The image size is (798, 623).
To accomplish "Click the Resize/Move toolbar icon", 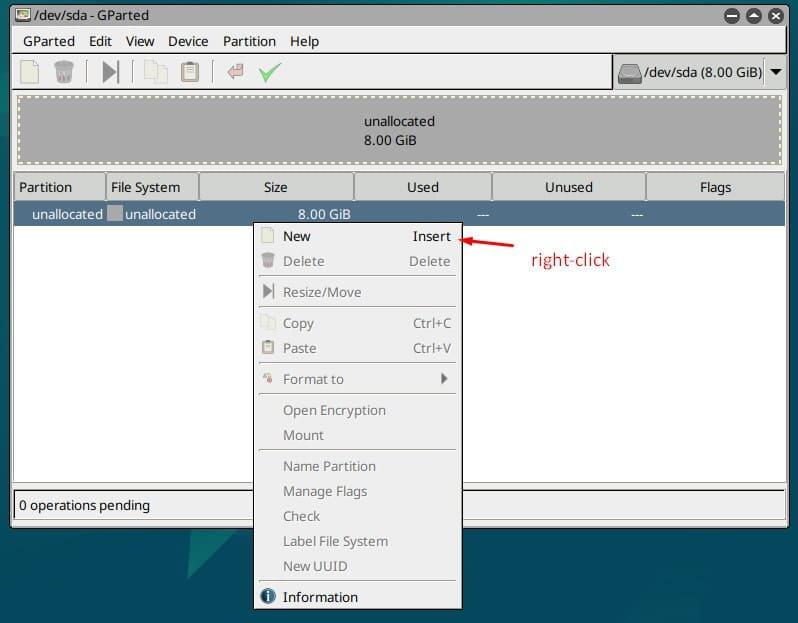I will (110, 72).
